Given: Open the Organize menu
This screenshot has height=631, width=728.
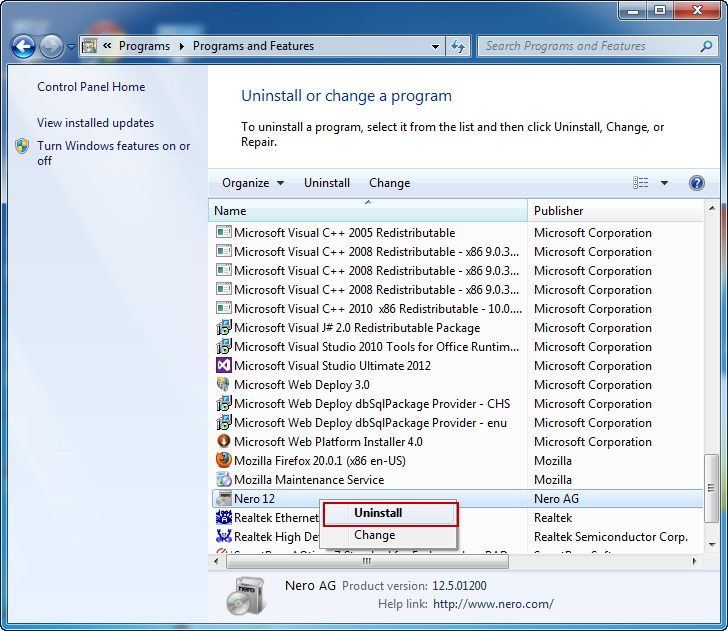Looking at the screenshot, I should [252, 183].
